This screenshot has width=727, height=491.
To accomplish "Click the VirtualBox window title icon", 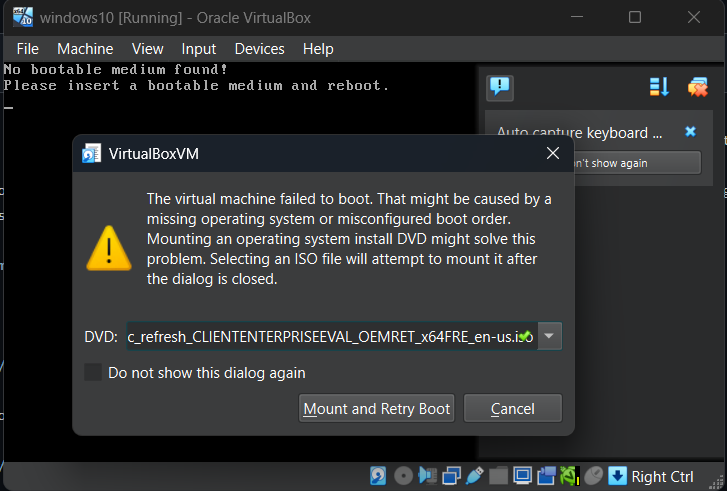I will [23, 17].
